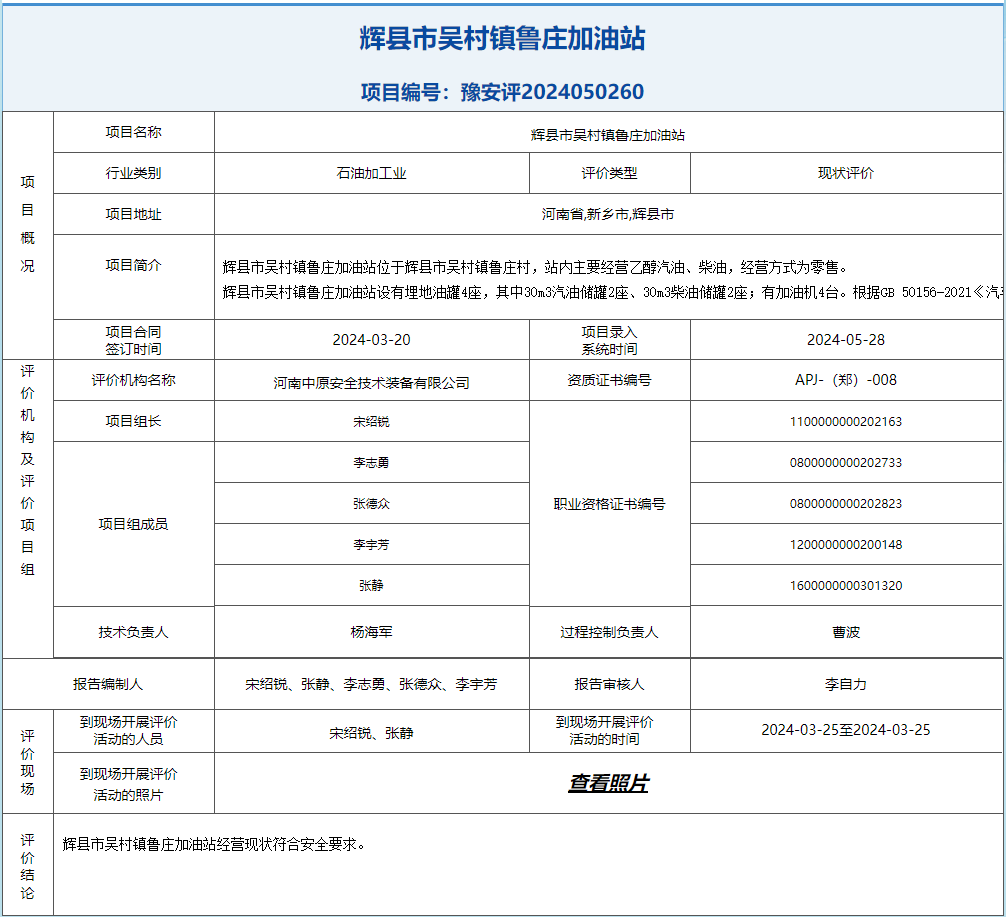
Task: Click the 资质证书编号 label
Action: (x=610, y=380)
